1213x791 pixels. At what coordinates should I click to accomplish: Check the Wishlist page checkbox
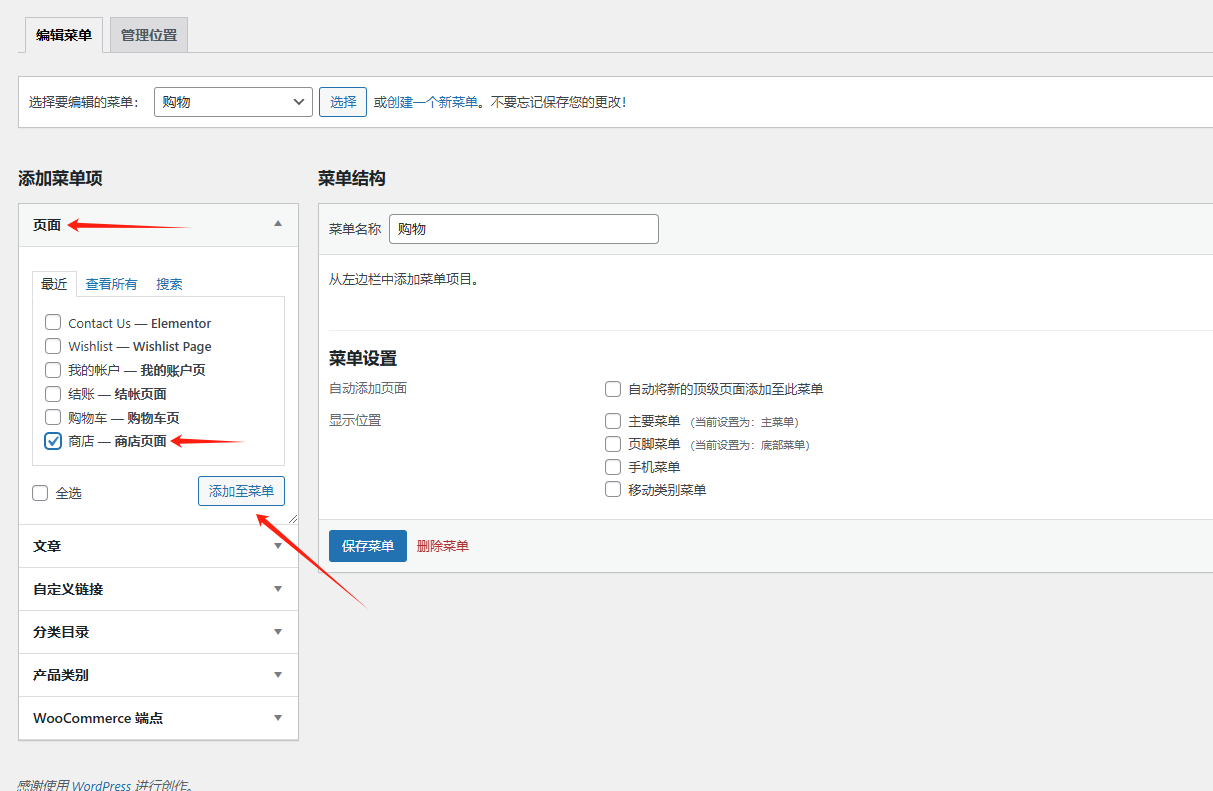pos(53,346)
